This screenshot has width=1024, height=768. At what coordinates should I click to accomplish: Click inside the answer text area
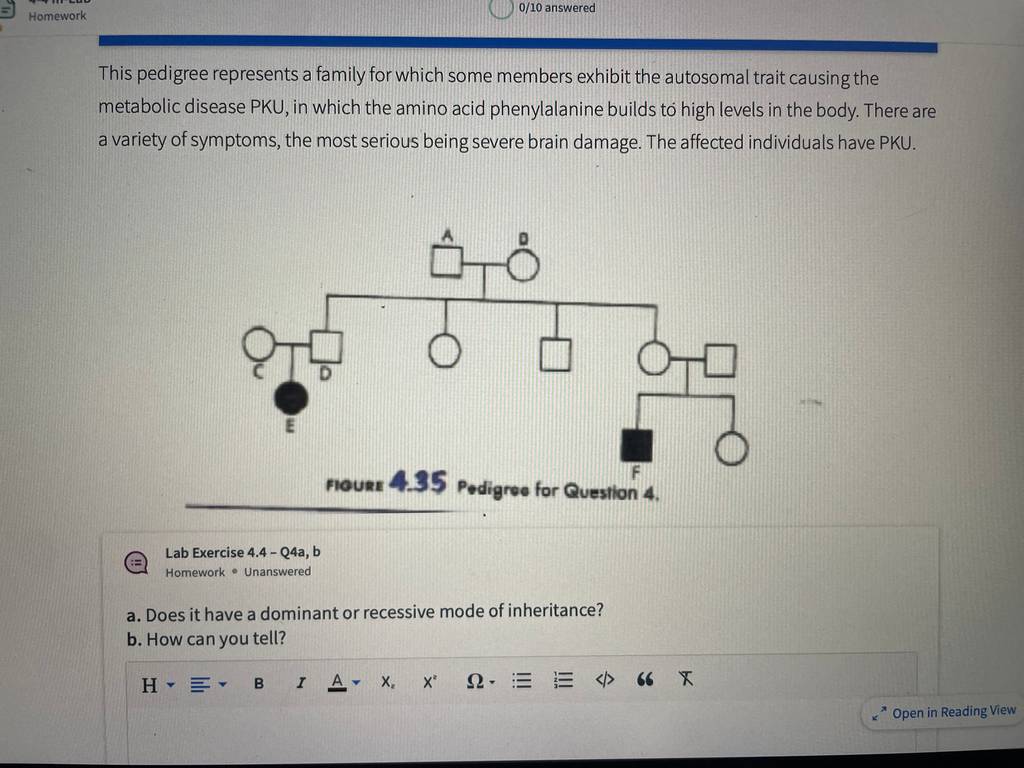[x=521, y=733]
